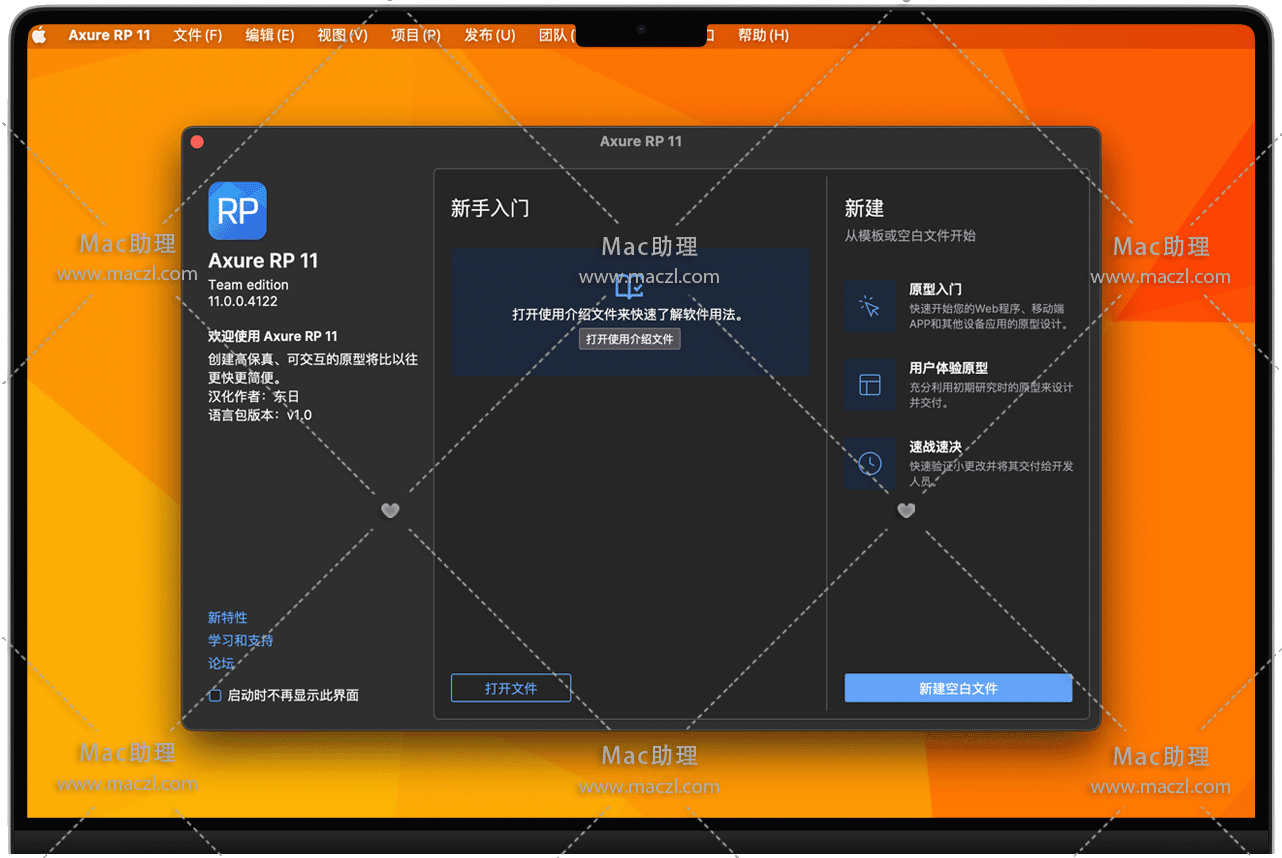Create a file with 新建空白文件
1282x858 pixels.
pyautogui.click(x=958, y=688)
